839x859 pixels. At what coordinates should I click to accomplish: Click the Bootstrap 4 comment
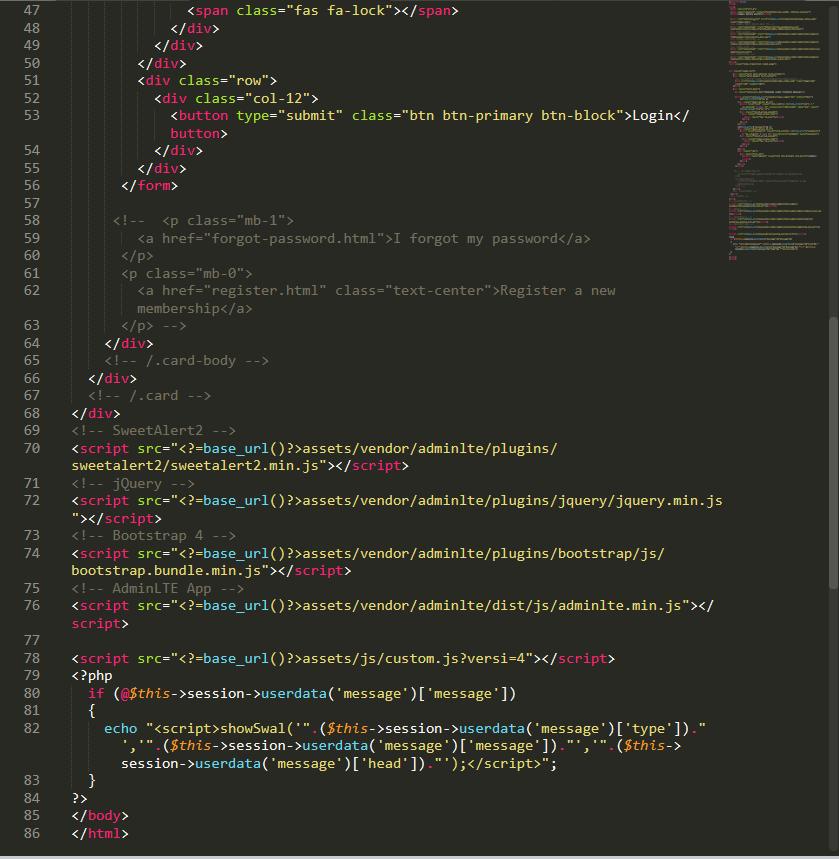tap(153, 536)
